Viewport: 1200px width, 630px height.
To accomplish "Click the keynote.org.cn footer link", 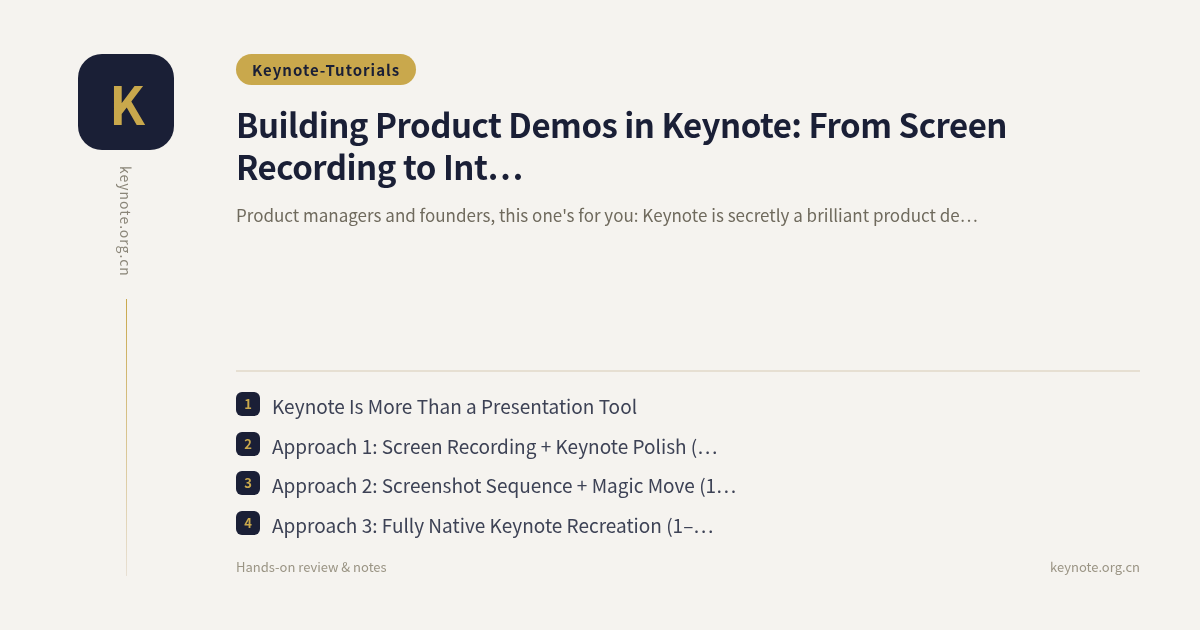I will tap(1095, 567).
